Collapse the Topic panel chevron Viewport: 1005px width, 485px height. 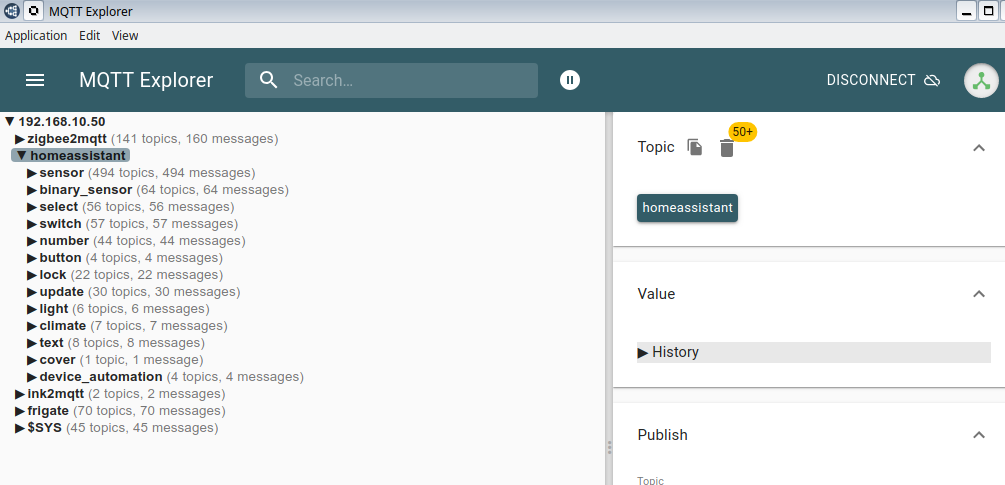point(978,147)
